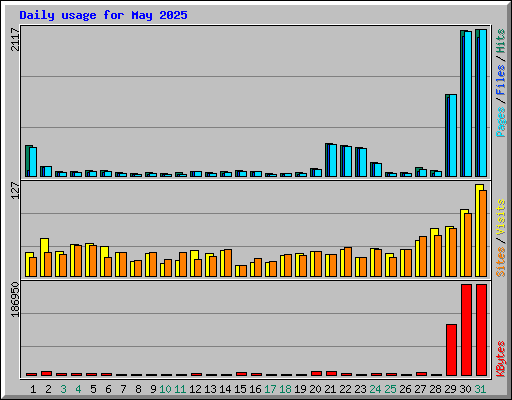Screen dimensions: 512x400
Task: Click the red KBytes bar for day 31
Action: pyautogui.click(x=481, y=330)
